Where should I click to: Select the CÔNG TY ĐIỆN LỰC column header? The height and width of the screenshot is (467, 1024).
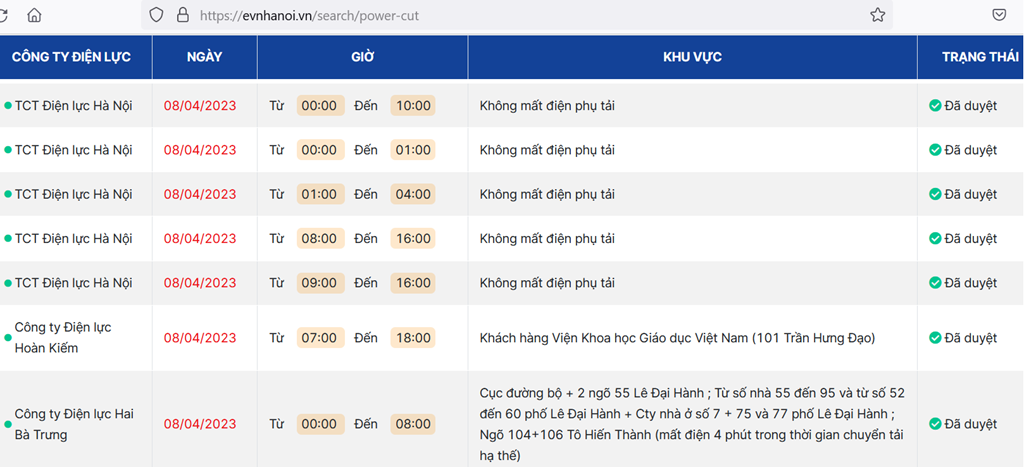[x=71, y=57]
